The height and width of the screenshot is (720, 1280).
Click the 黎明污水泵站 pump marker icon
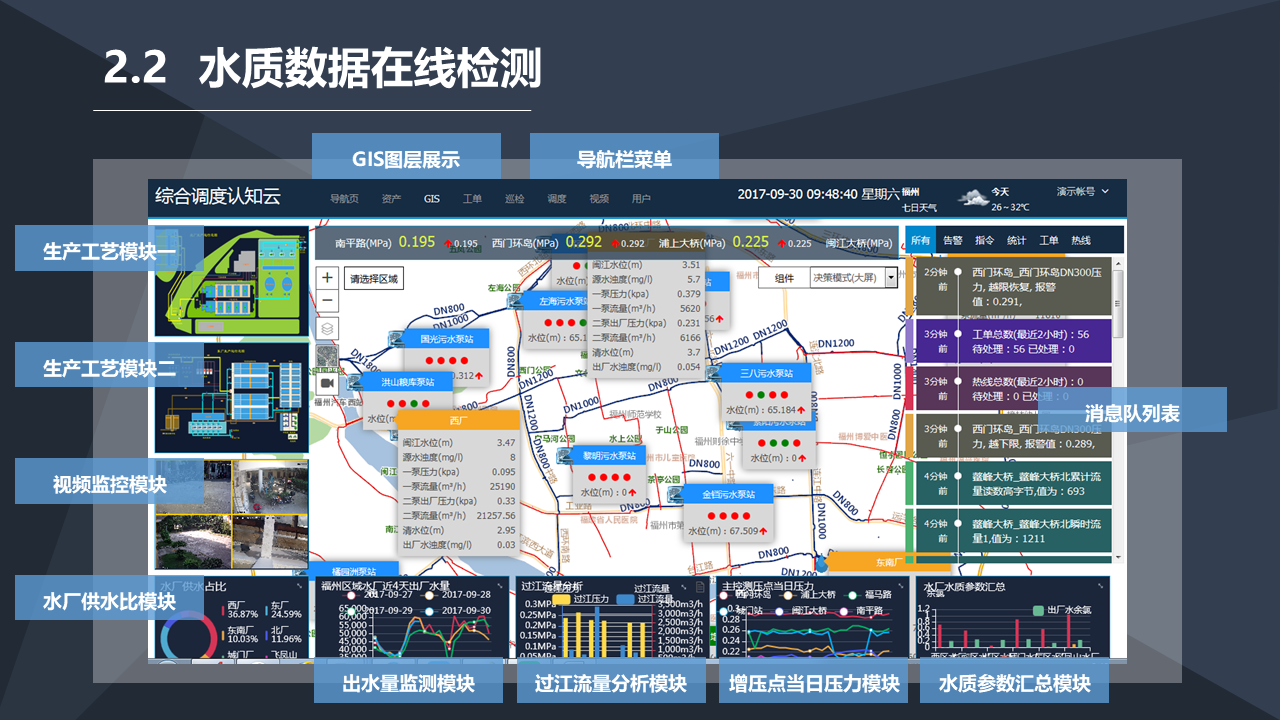565,457
